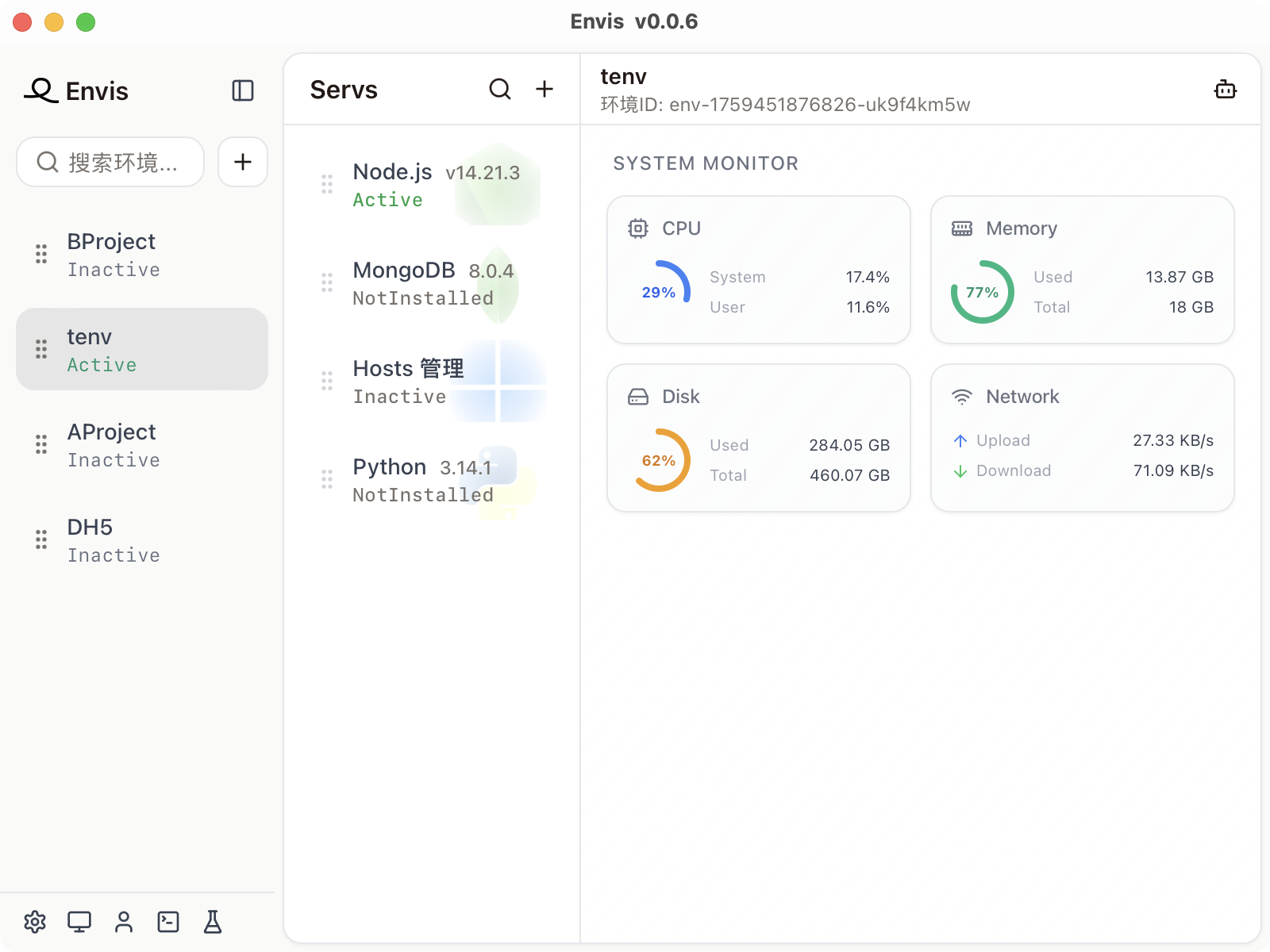Screen dimensions: 1270x952
Task: Select the AProject environment
Action: (143, 445)
